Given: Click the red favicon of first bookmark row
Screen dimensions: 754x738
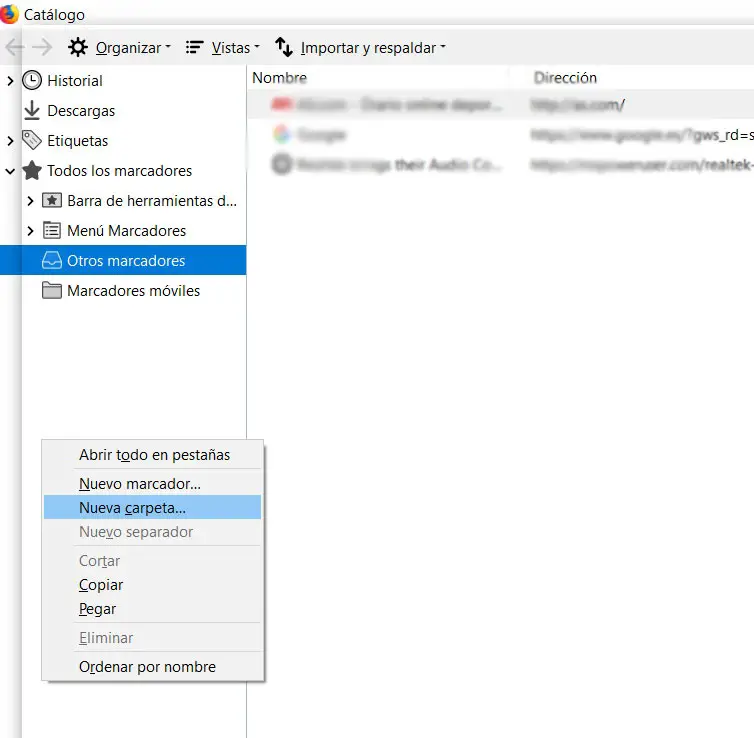Looking at the screenshot, I should [x=282, y=104].
